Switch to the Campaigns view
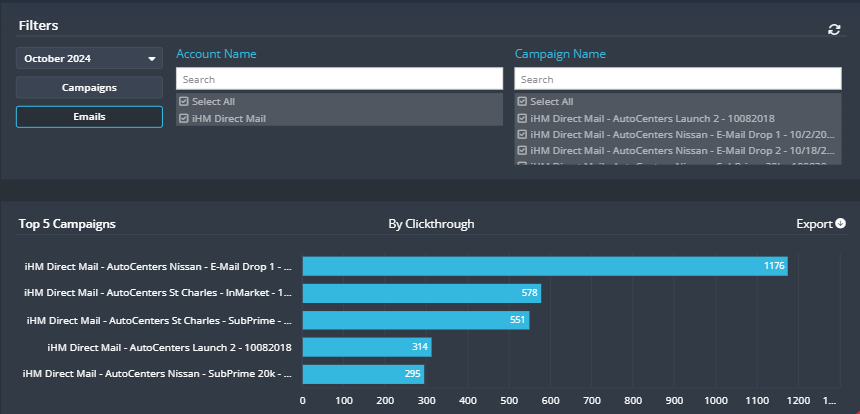The image size is (860, 414). [x=89, y=87]
